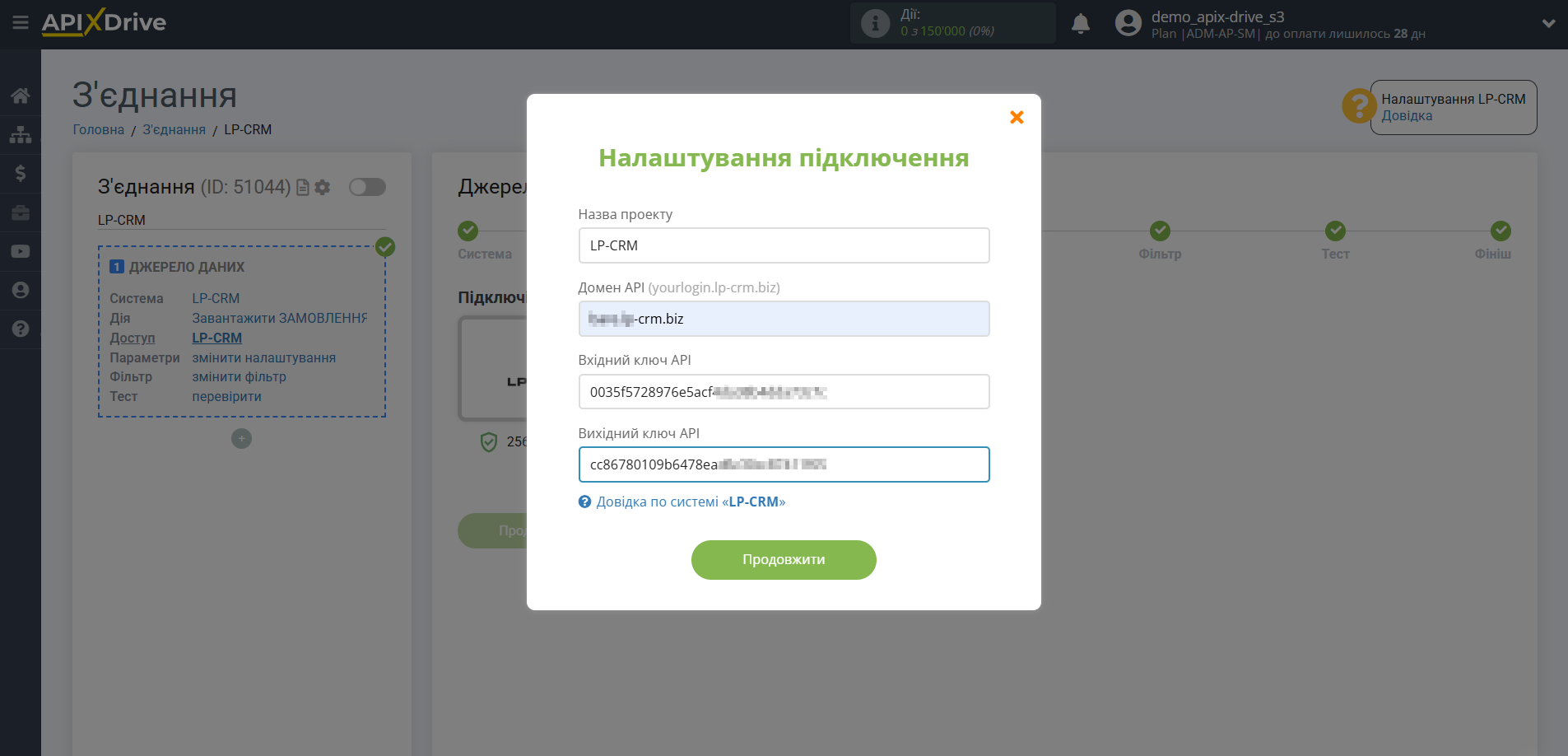
Task: Click the Доступ label in data source
Action: pyautogui.click(x=133, y=338)
